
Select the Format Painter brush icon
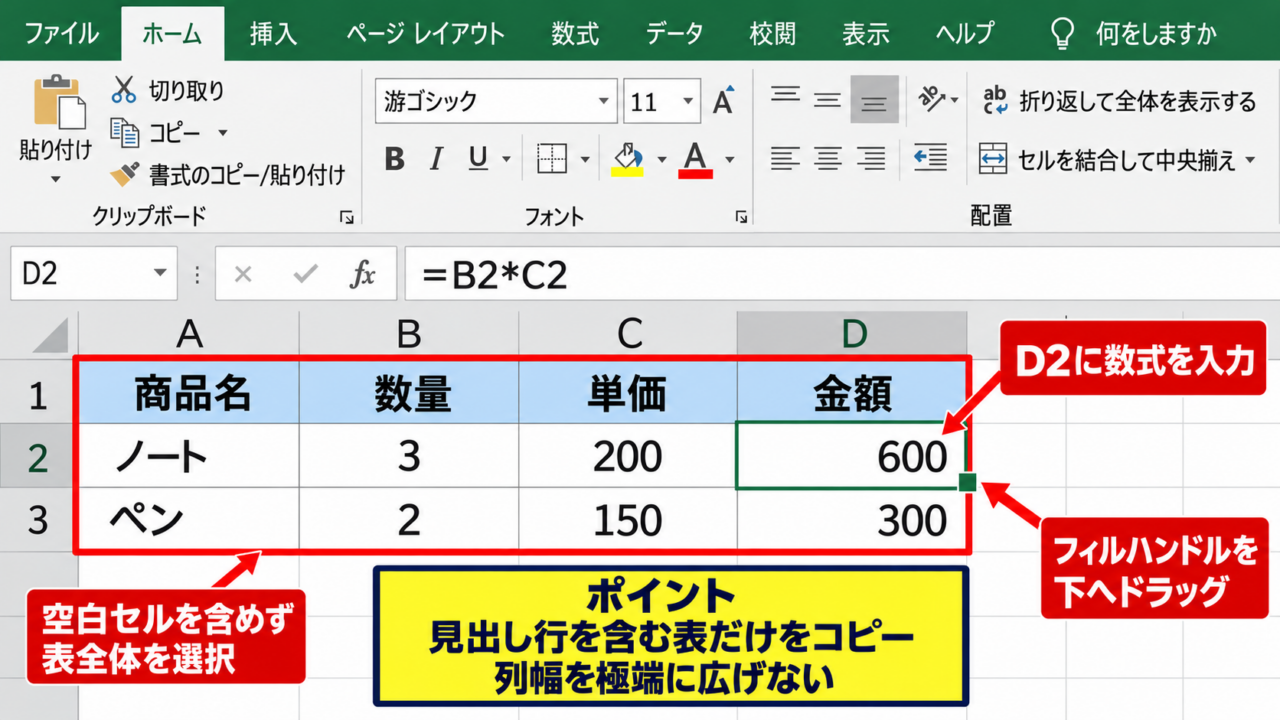pyautogui.click(x=124, y=175)
